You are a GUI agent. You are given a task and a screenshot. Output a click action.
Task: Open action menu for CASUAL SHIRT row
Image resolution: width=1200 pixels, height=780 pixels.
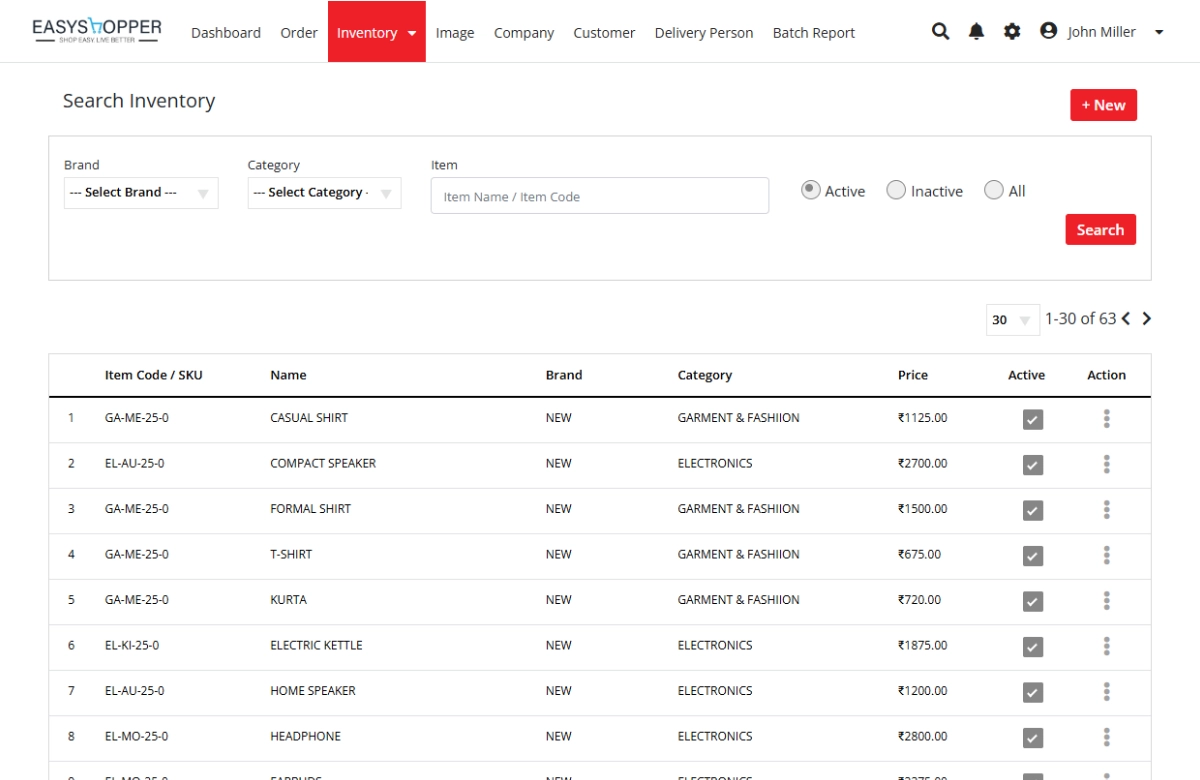[x=1106, y=419]
